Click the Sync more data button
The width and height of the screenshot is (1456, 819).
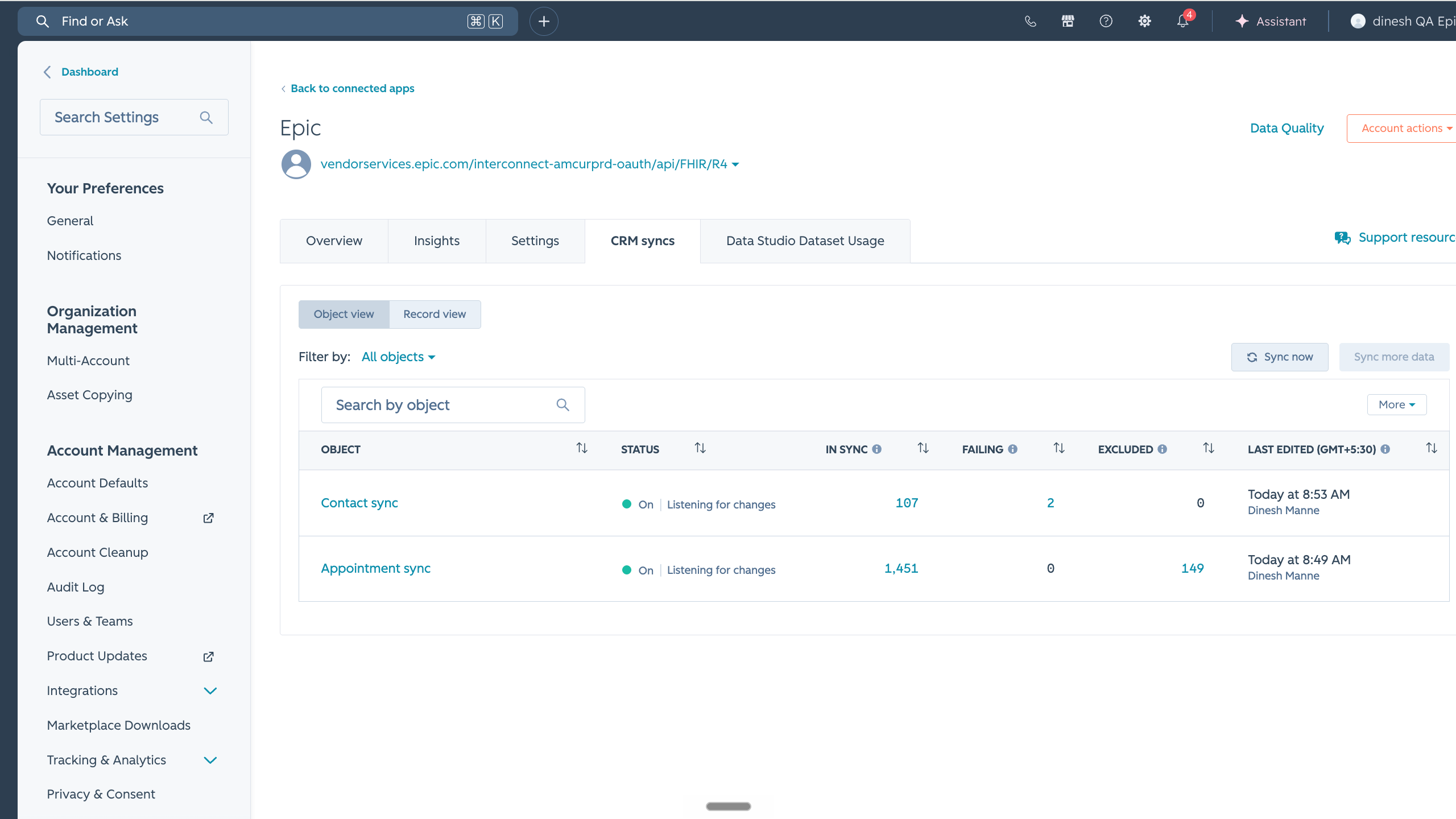(x=1394, y=357)
